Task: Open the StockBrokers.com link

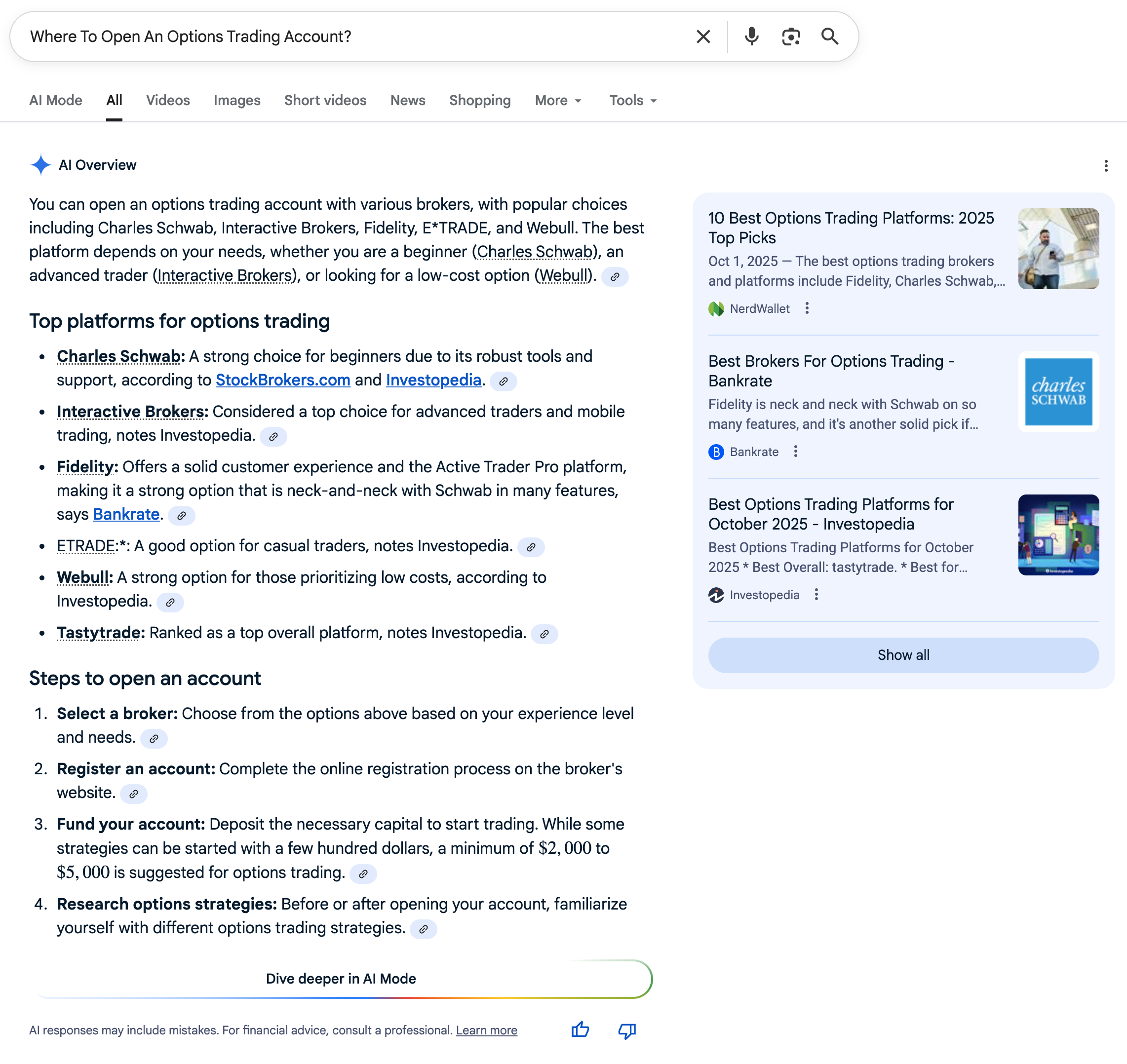Action: click(282, 380)
